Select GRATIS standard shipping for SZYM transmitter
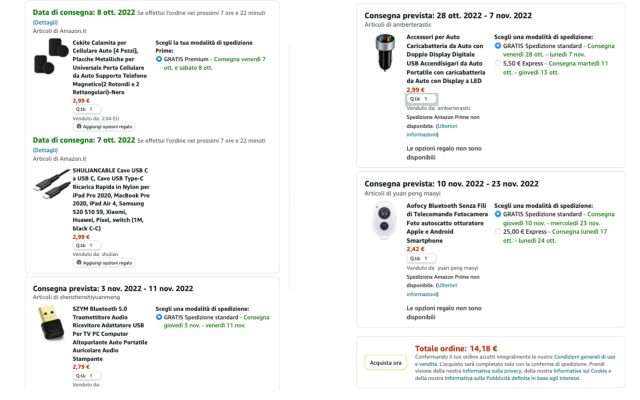640x400 pixels. point(159,316)
